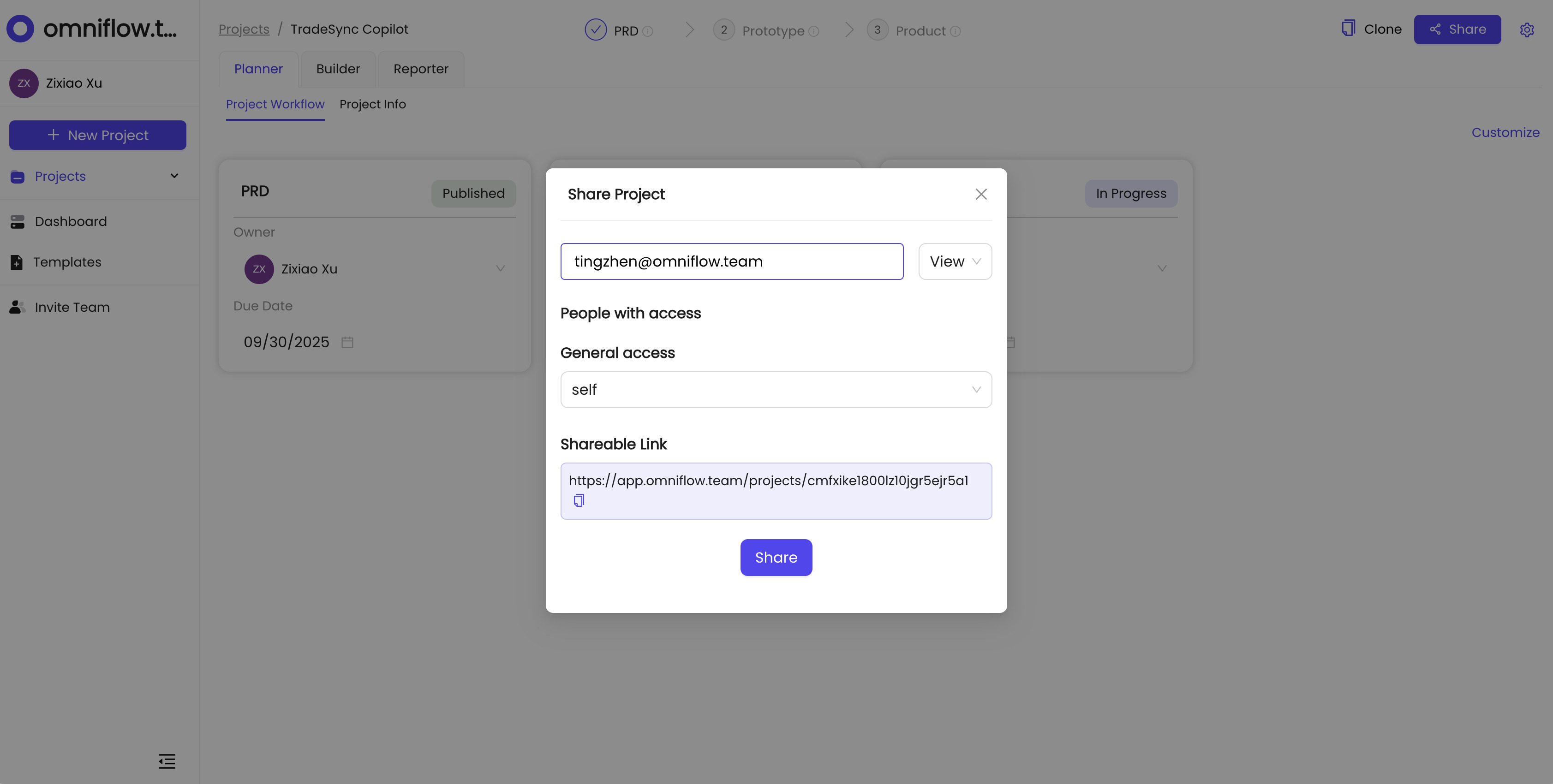This screenshot has width=1553, height=784.
Task: Click the info icon next to Prototype step
Action: [x=814, y=30]
